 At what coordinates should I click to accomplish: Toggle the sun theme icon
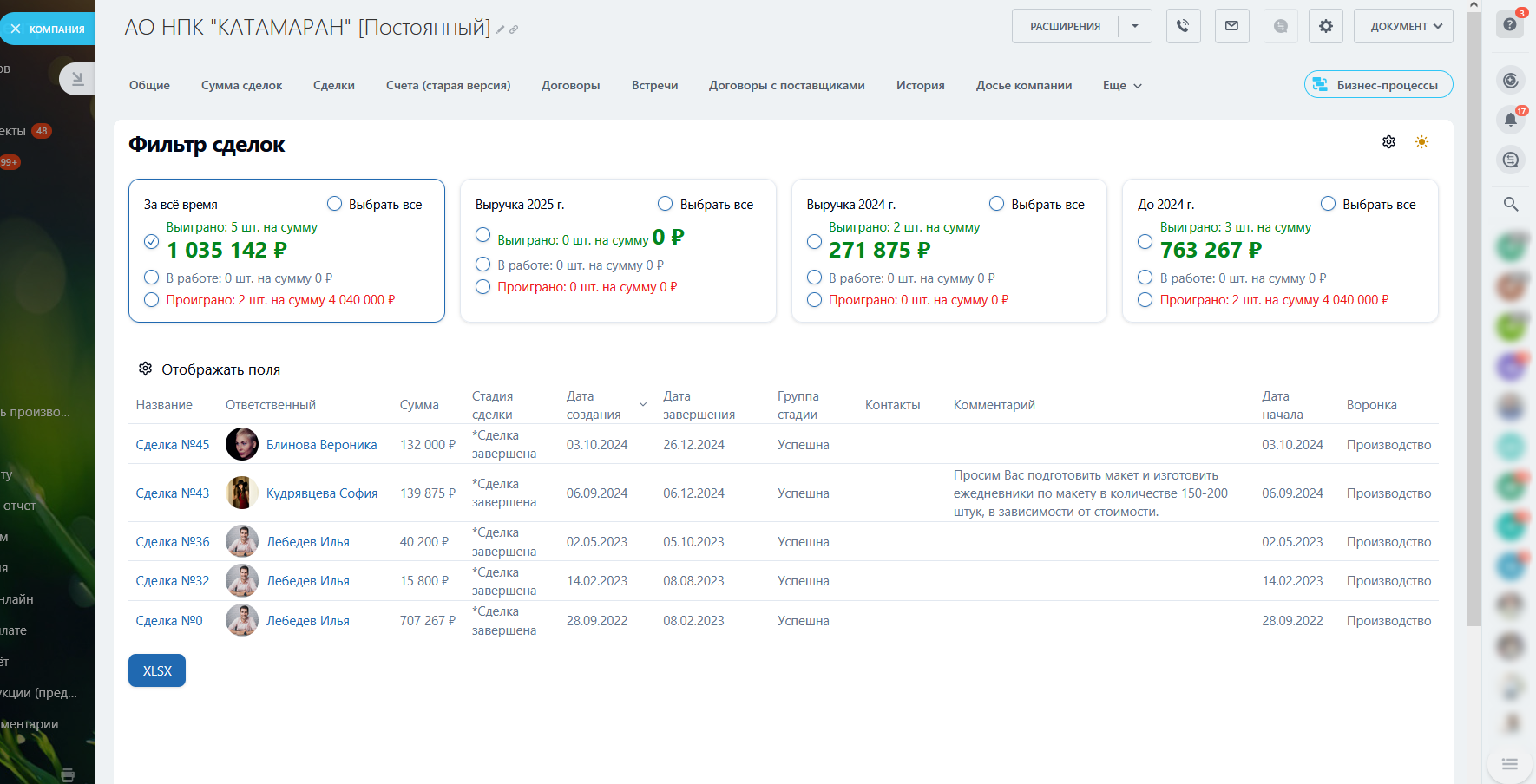point(1421,142)
